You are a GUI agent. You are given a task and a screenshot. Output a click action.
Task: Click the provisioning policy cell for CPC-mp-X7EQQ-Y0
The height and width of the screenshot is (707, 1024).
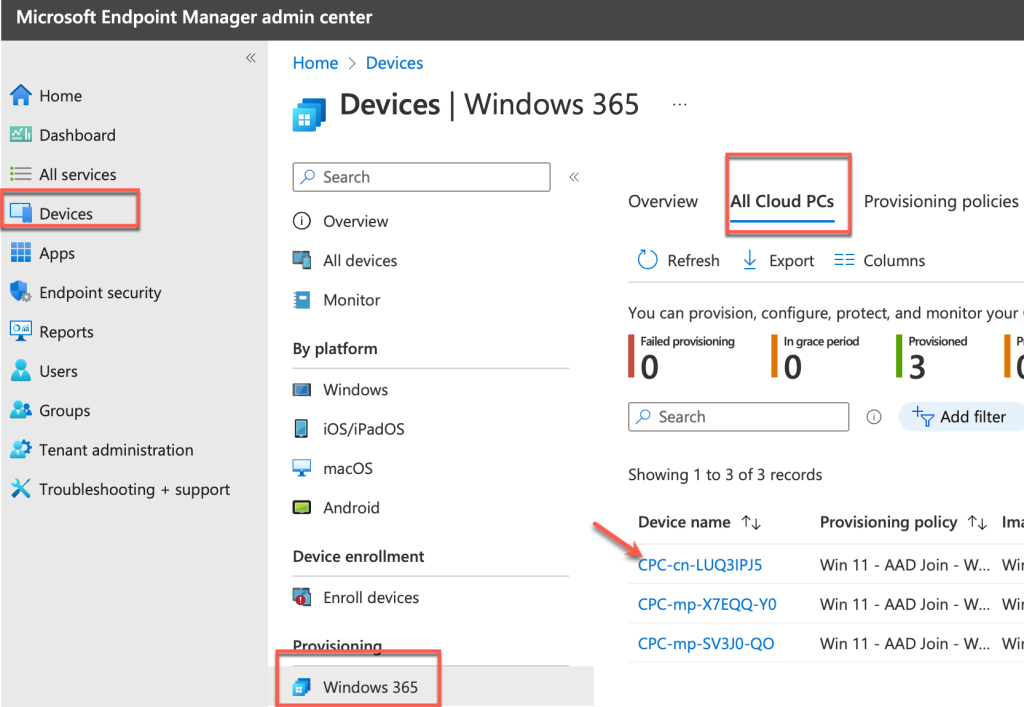tap(904, 604)
